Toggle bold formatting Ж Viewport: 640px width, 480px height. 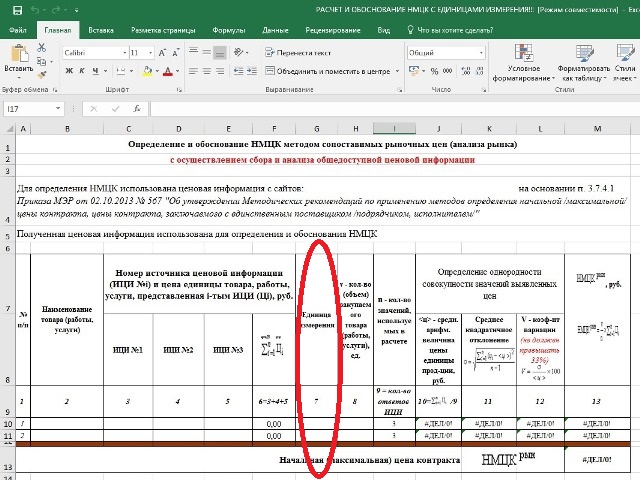[69, 71]
